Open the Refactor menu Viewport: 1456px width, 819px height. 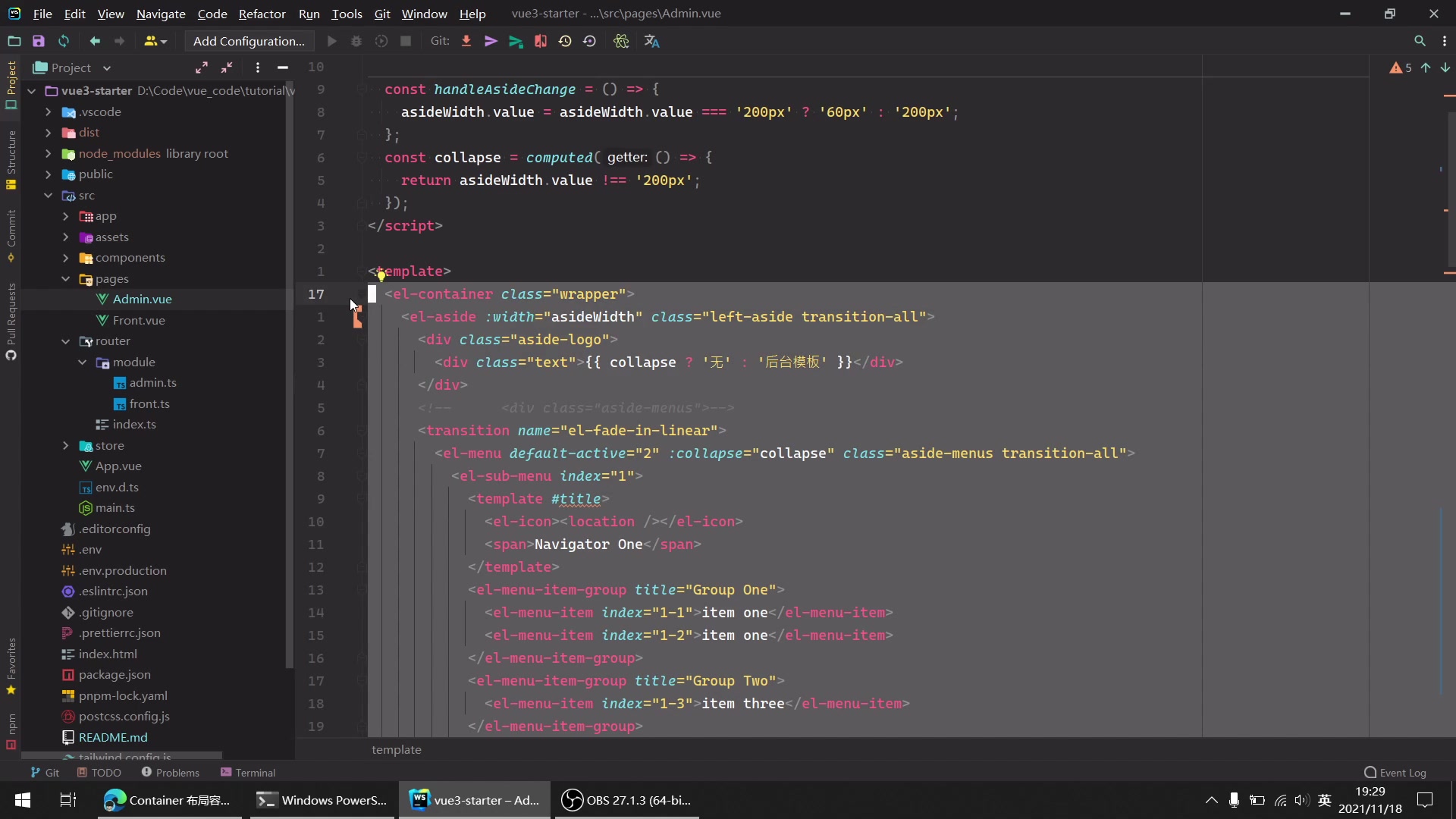click(x=262, y=14)
